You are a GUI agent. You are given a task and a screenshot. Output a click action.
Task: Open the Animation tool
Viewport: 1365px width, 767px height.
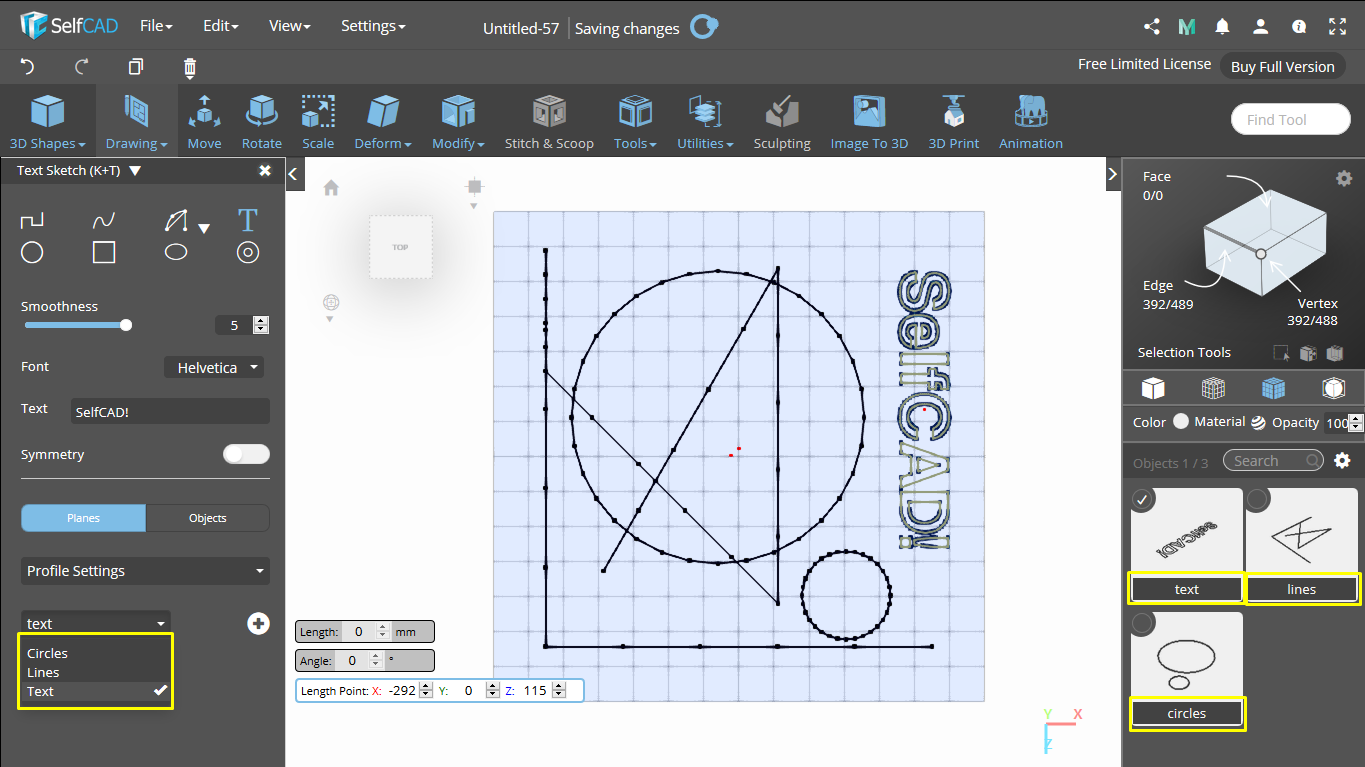[1030, 123]
